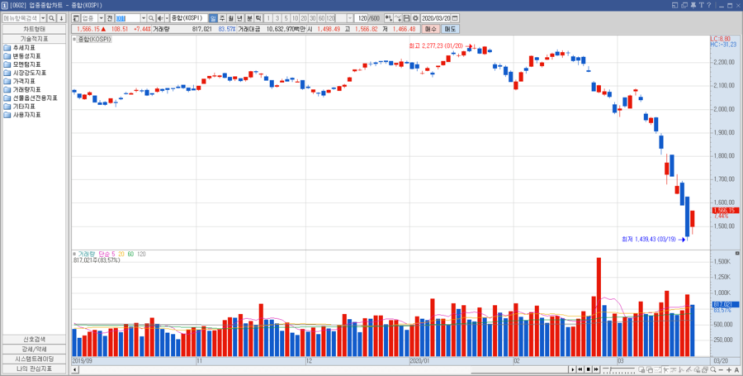Click the play playback button
The image size is (743, 376).
point(572,369)
